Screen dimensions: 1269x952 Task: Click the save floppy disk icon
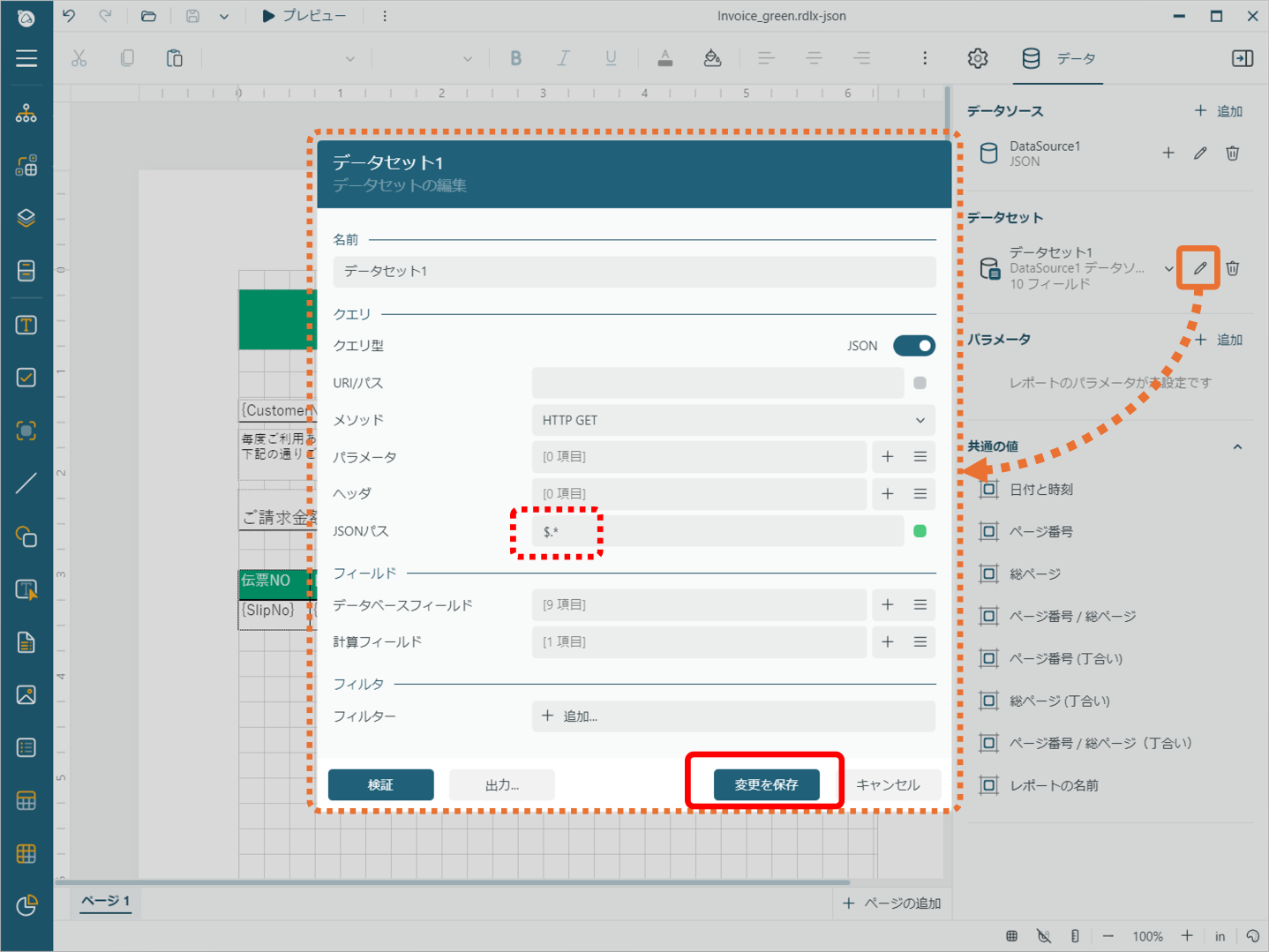[192, 16]
